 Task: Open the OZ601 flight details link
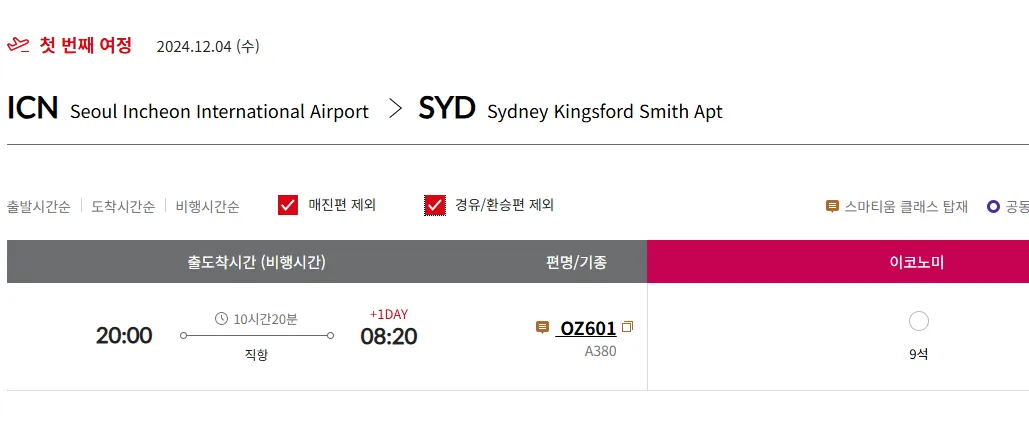(588, 328)
